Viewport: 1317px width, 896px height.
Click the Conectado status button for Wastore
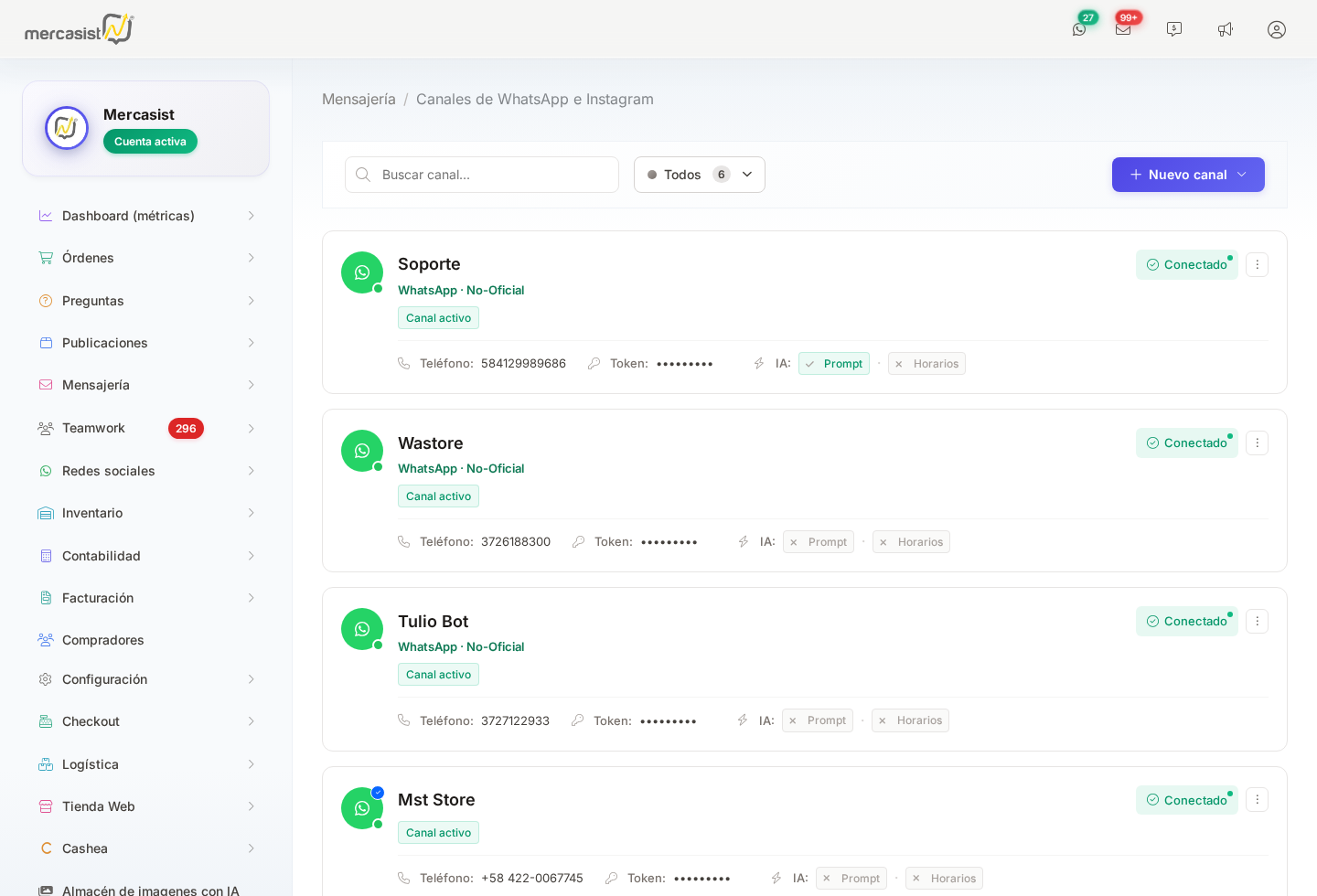(x=1187, y=443)
